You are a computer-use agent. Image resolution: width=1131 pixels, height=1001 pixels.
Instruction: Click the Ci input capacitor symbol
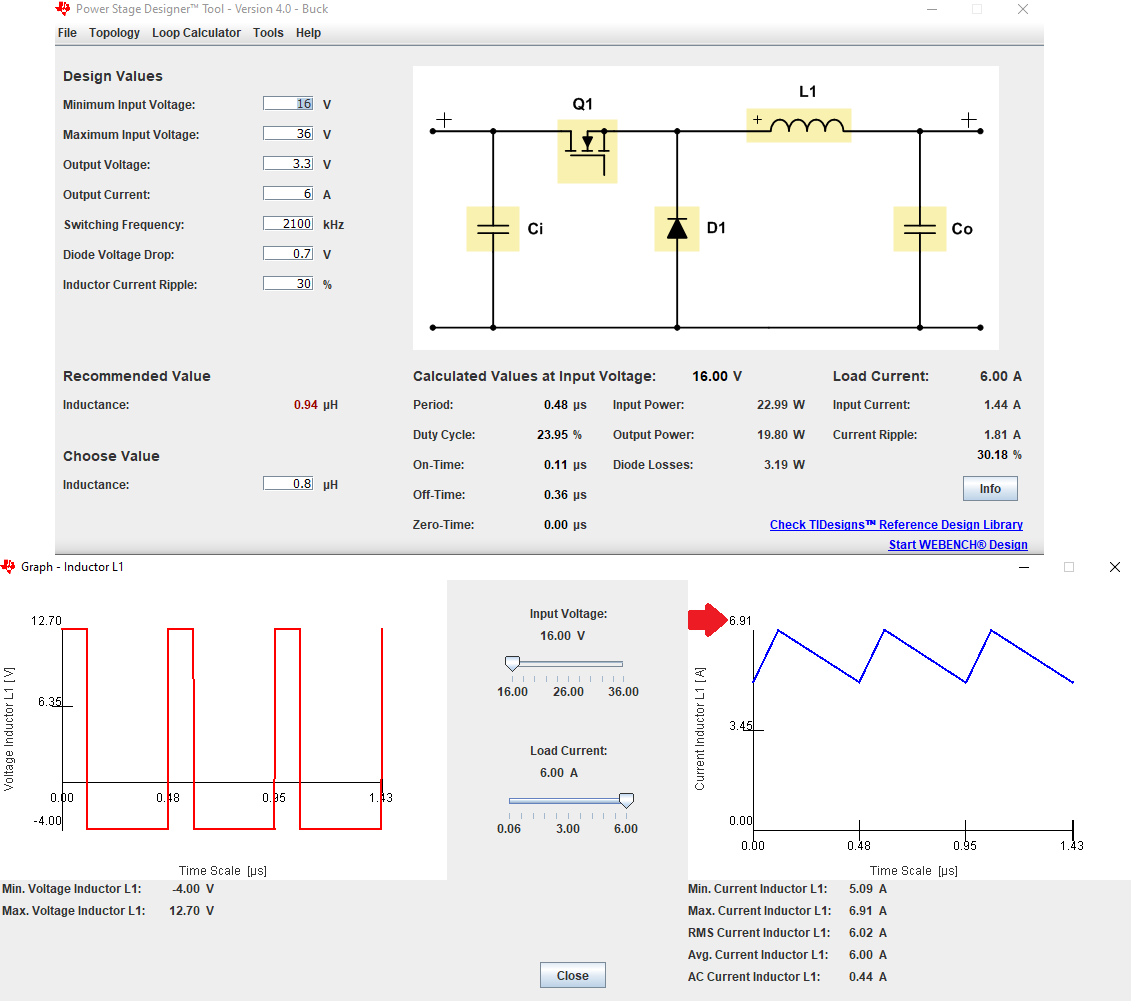point(492,228)
